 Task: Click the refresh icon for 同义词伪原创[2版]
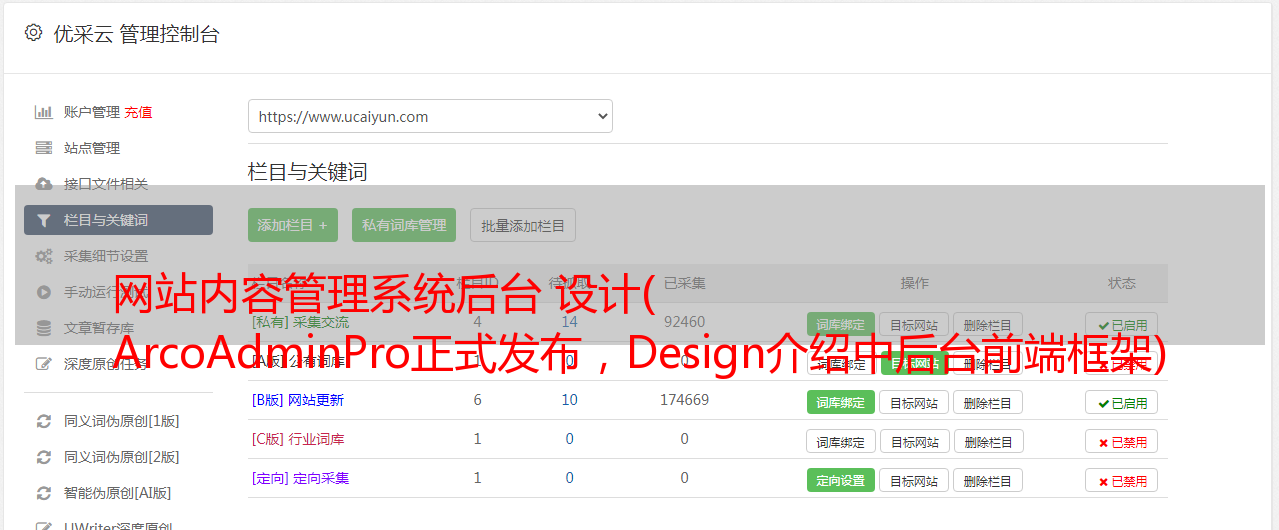tap(43, 457)
